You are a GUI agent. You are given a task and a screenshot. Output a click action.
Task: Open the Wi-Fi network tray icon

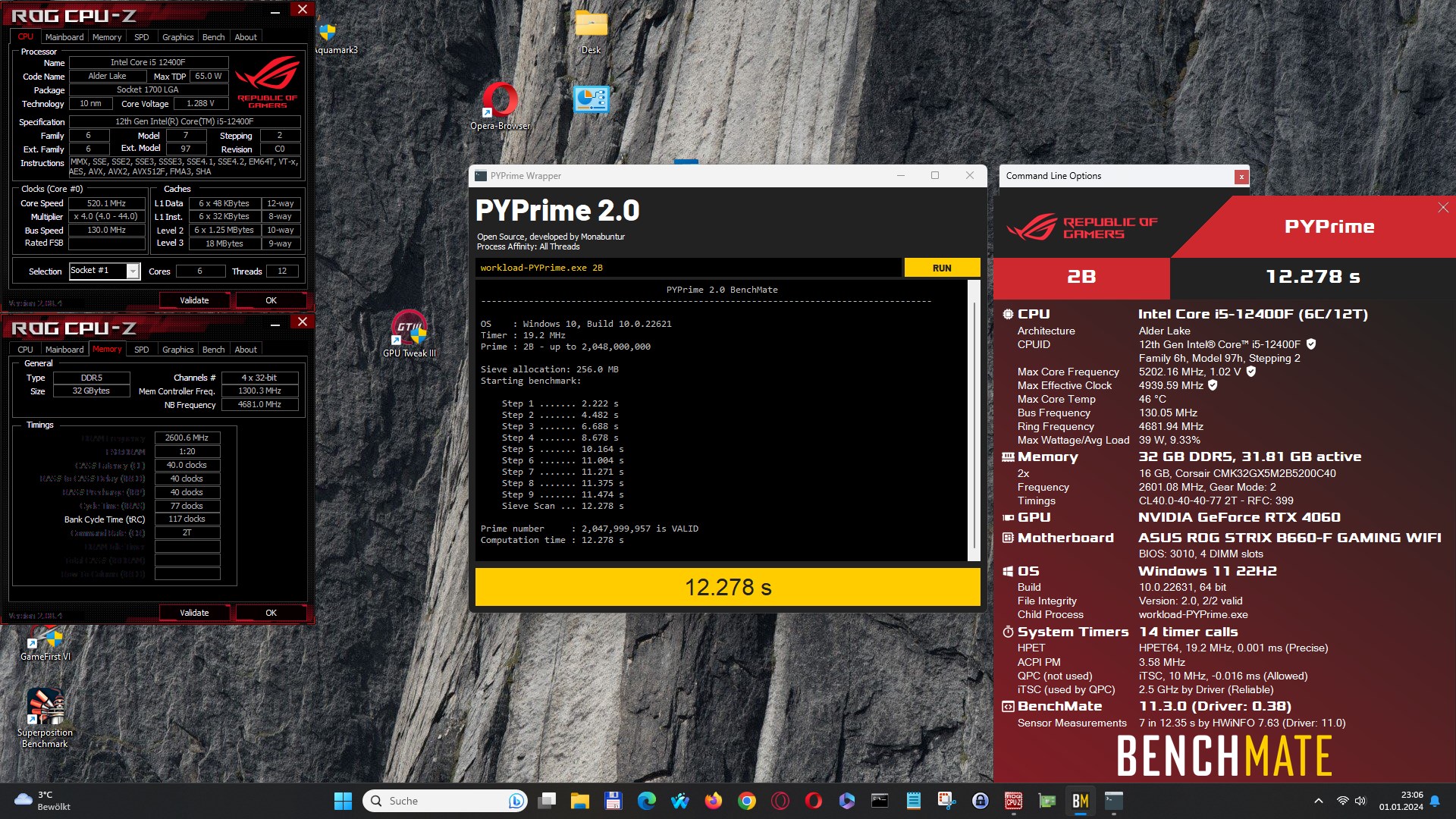pyautogui.click(x=1342, y=801)
